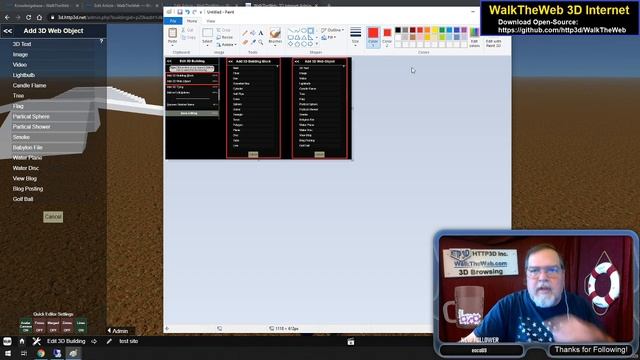Go back using the << arrows

(x=7, y=31)
